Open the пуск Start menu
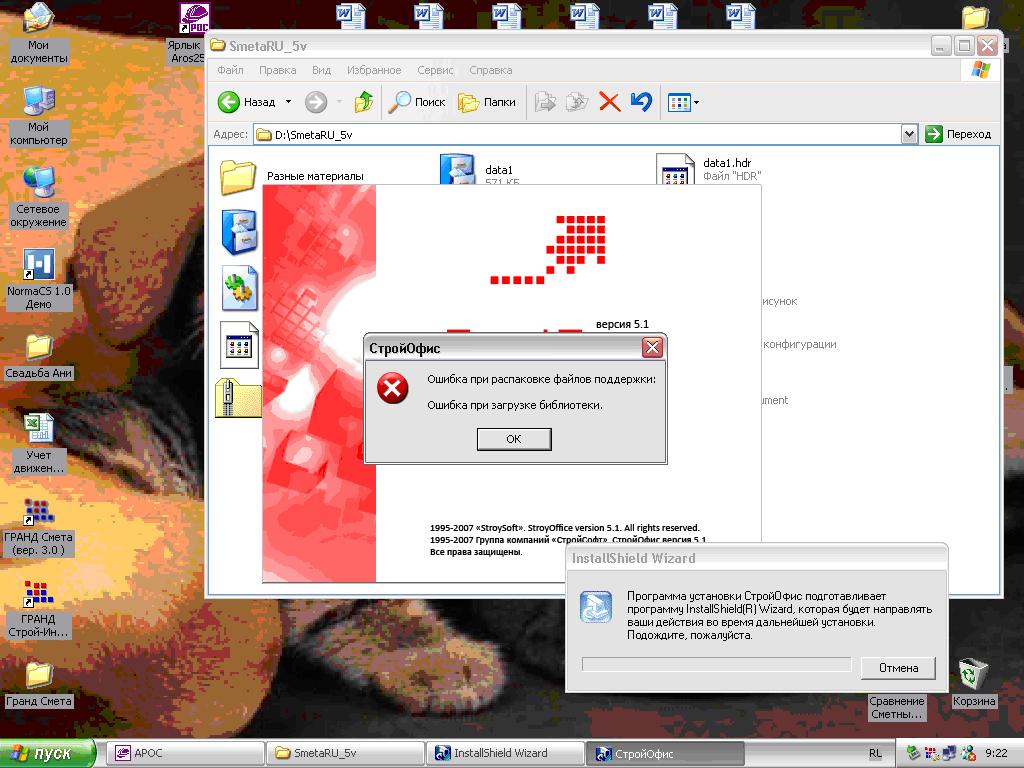This screenshot has width=1024, height=768. (x=47, y=754)
